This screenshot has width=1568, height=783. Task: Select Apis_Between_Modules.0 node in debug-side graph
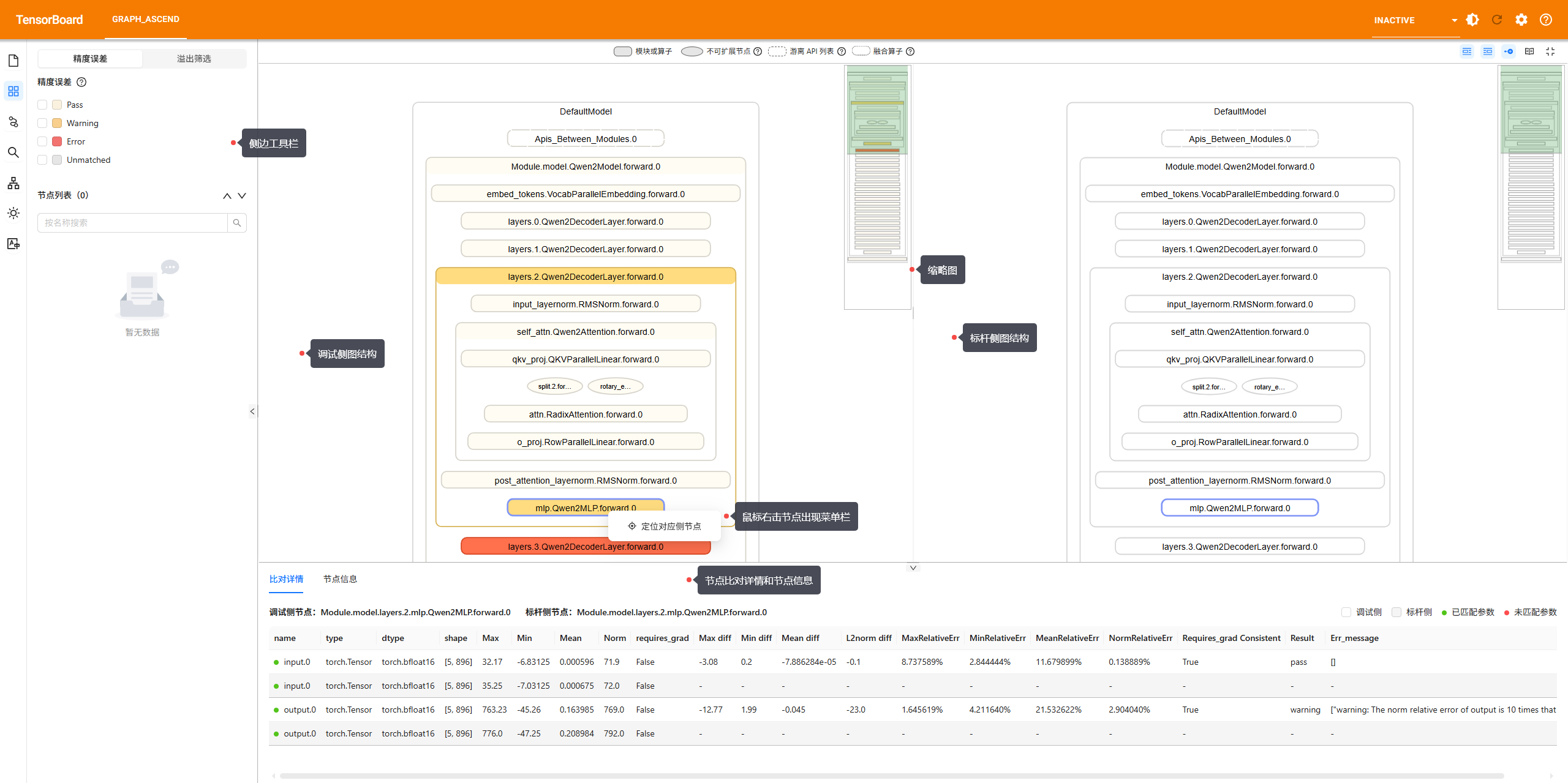pyautogui.click(x=586, y=139)
